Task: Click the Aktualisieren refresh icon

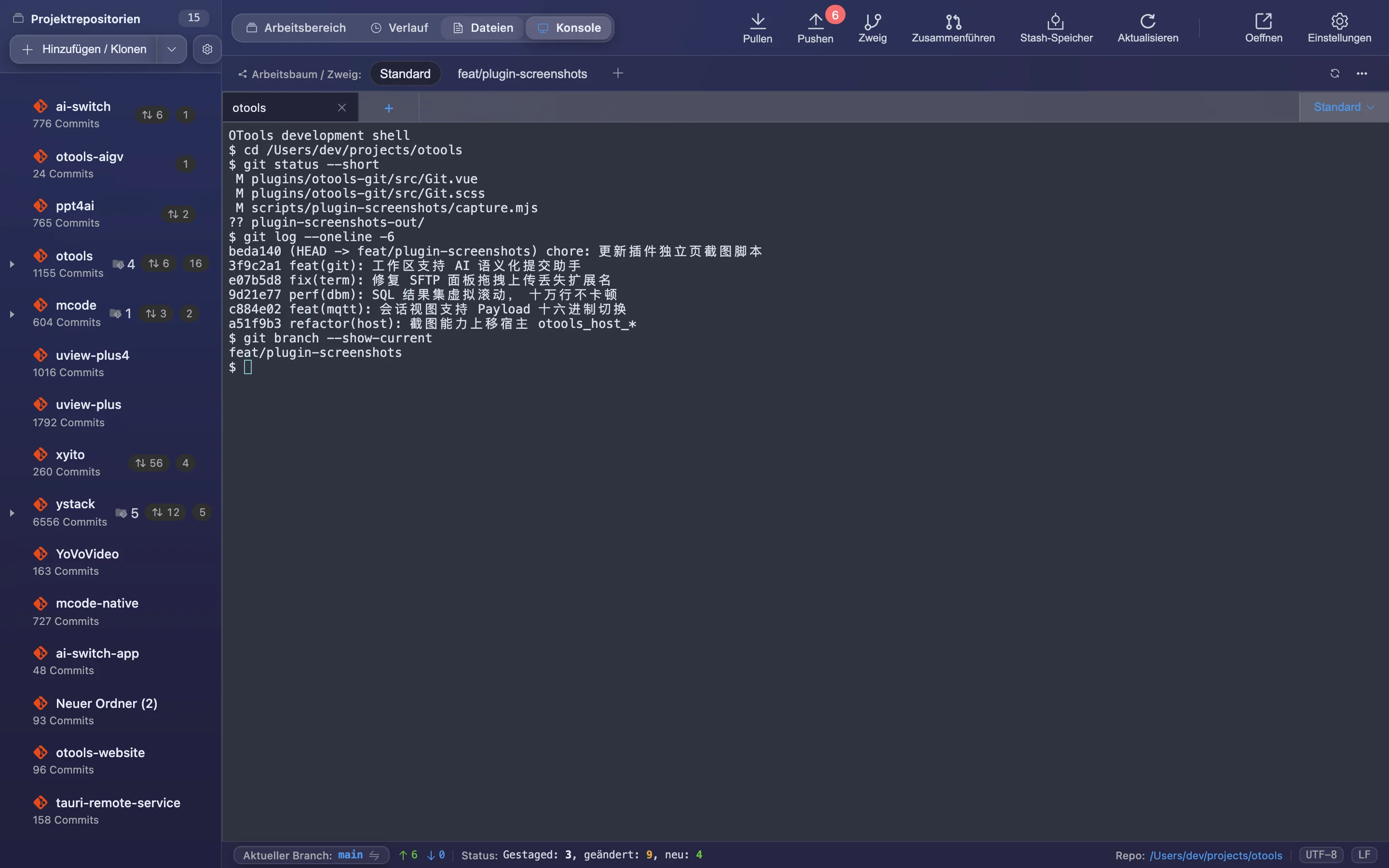Action: 1147,21
